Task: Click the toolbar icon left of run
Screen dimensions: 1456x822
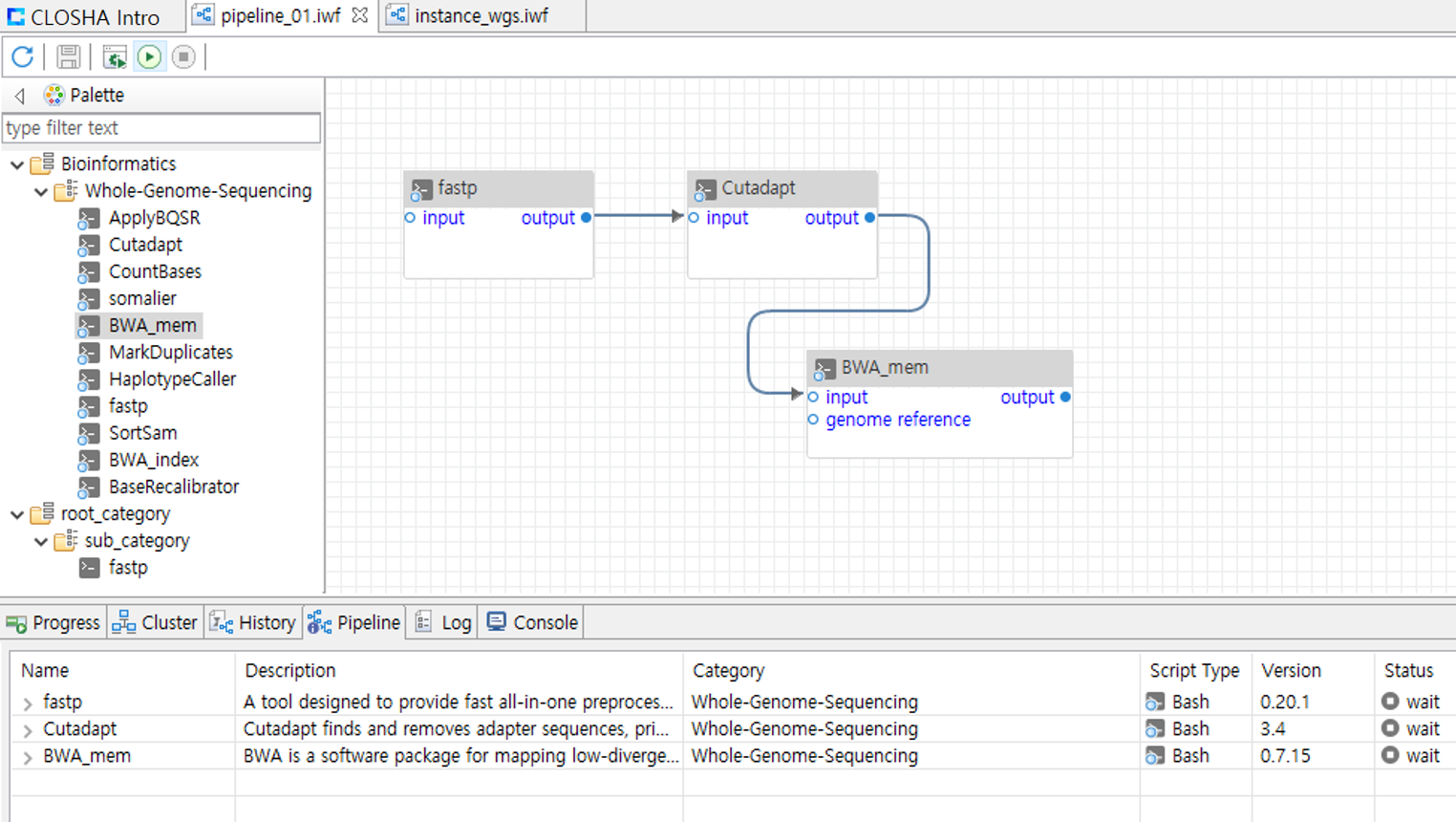Action: 115,57
